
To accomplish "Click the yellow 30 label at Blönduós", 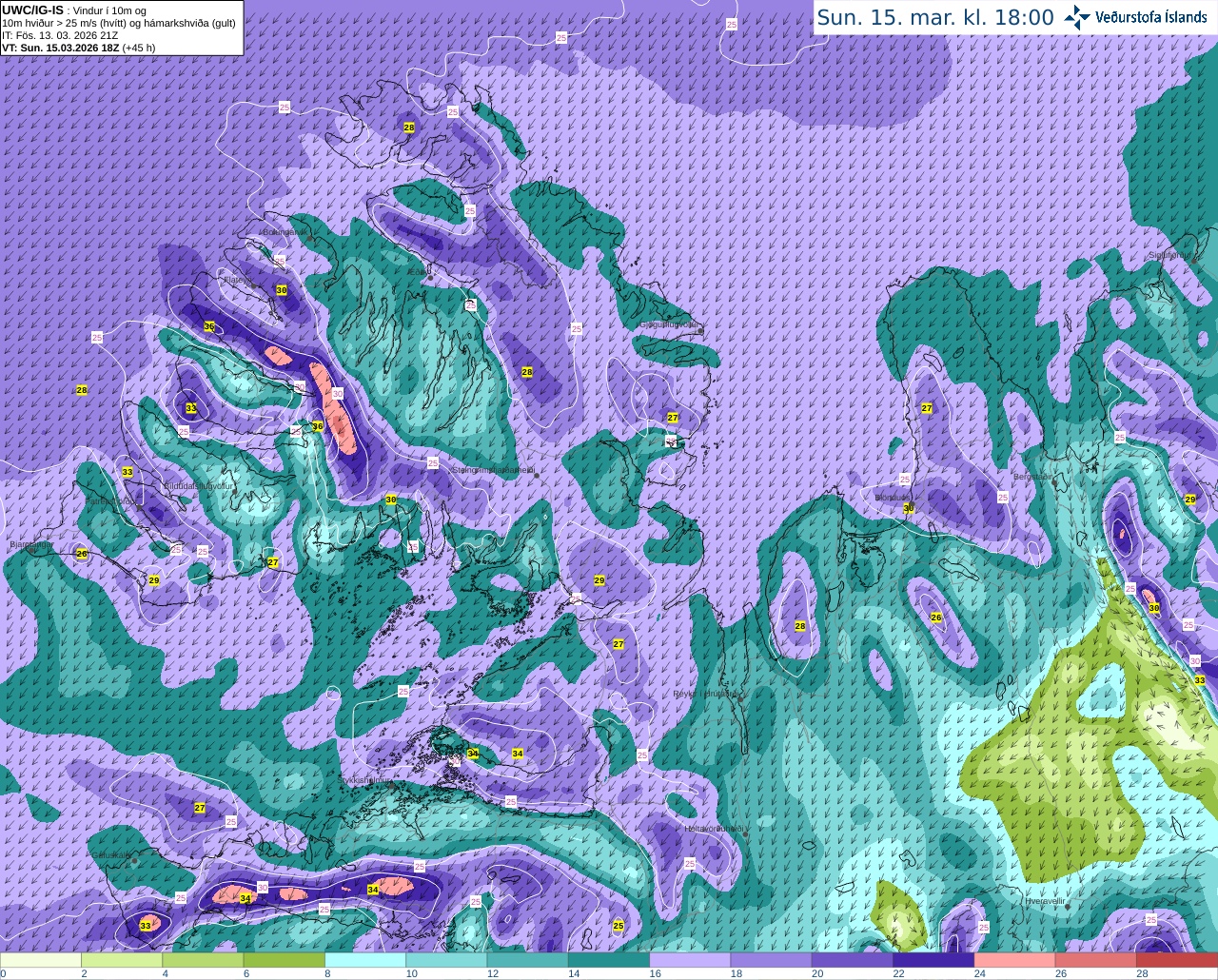I will point(909,508).
